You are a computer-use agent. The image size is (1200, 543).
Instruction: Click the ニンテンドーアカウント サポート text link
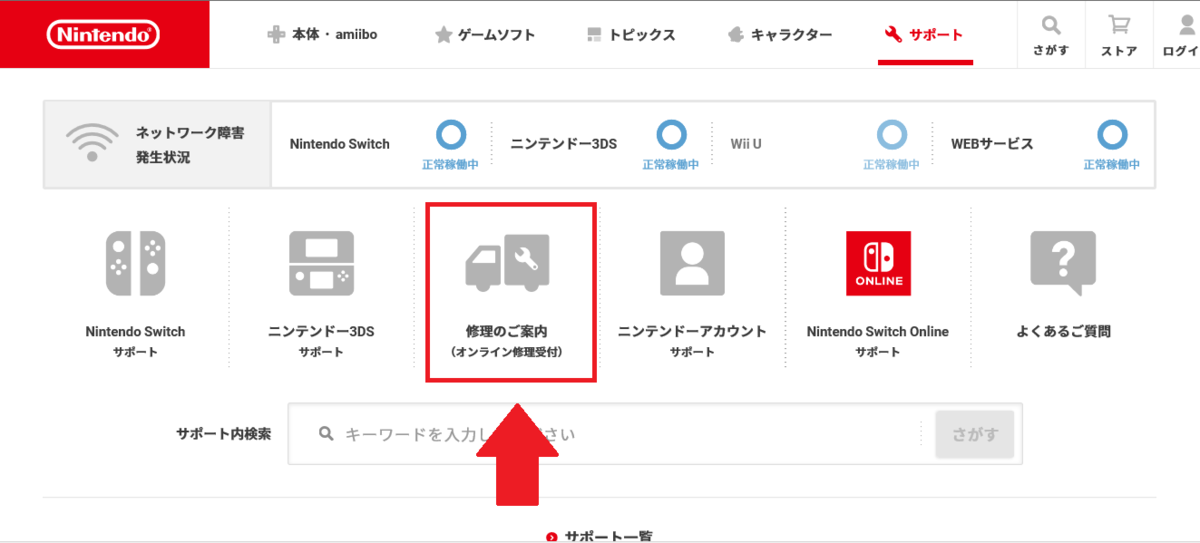coord(692,341)
